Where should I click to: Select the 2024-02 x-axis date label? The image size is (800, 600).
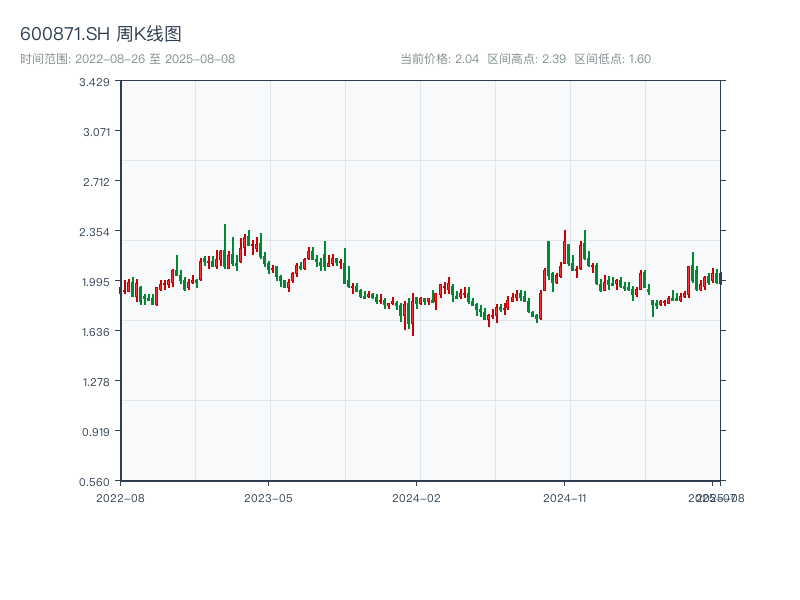click(x=417, y=497)
